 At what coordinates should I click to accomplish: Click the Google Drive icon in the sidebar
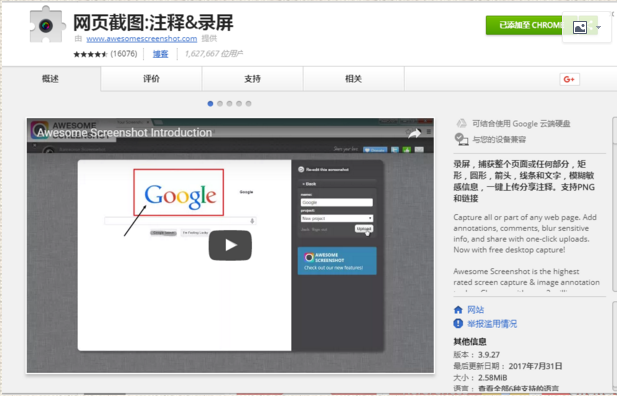click(461, 124)
